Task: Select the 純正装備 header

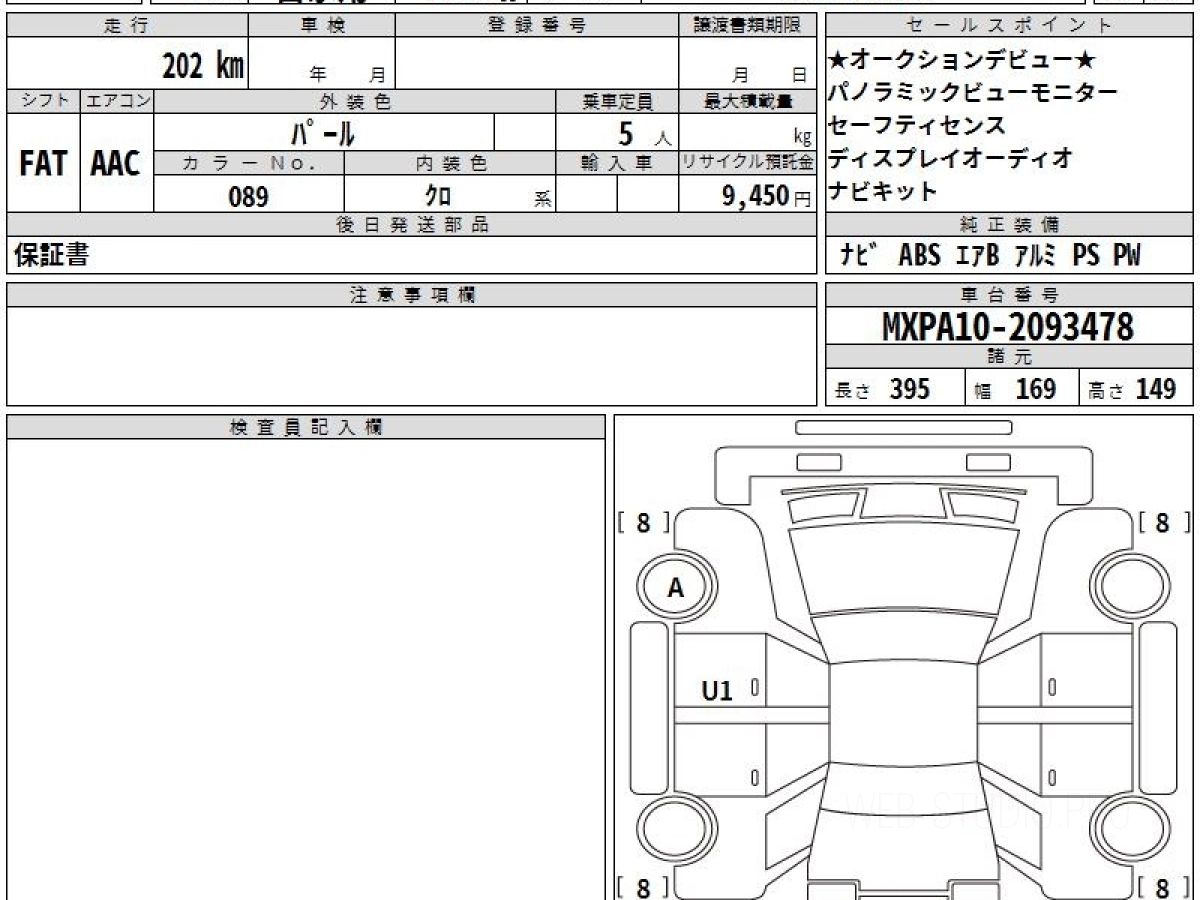Action: click(1010, 225)
